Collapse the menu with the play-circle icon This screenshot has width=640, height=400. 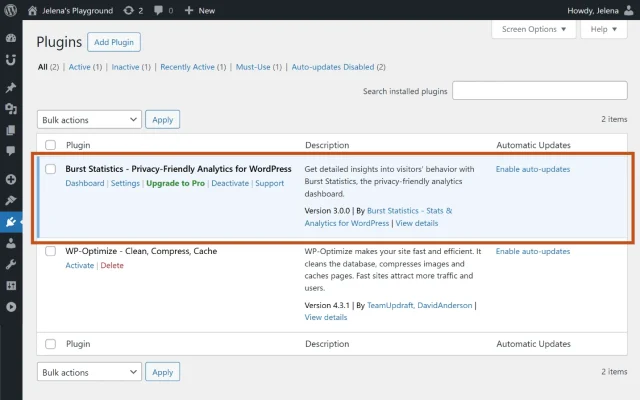coord(11,307)
